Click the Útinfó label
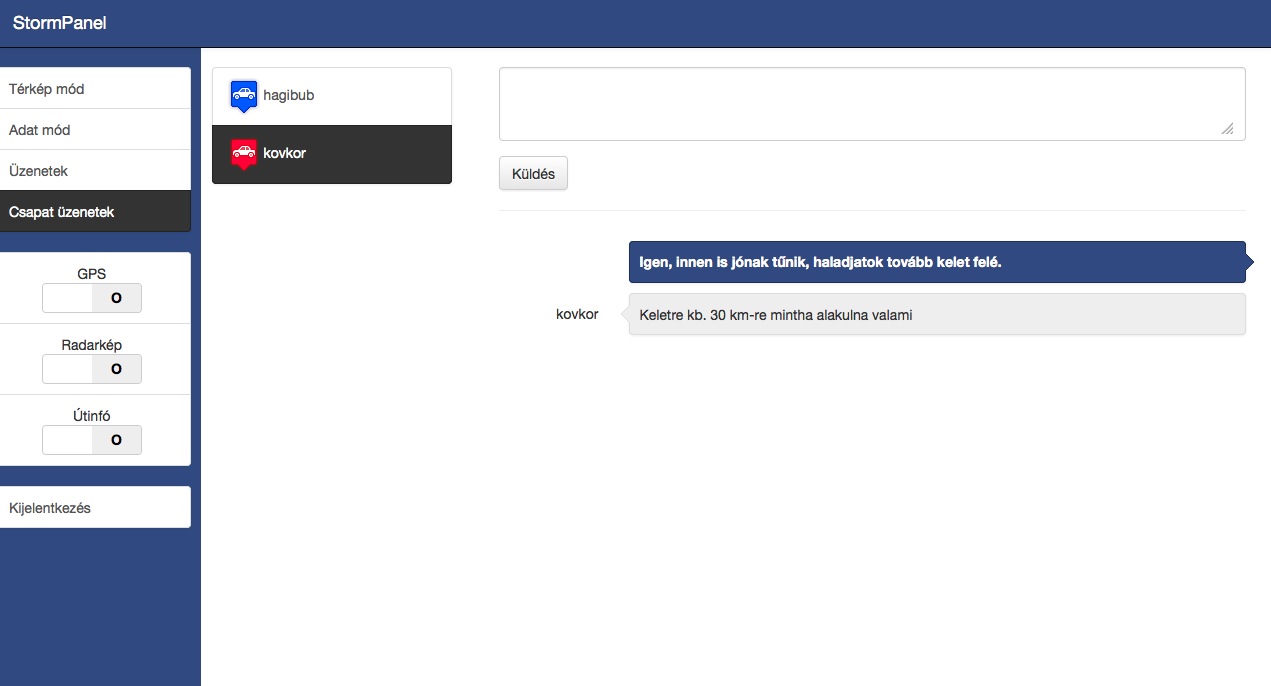This screenshot has height=686, width=1271. pyautogui.click(x=91, y=416)
